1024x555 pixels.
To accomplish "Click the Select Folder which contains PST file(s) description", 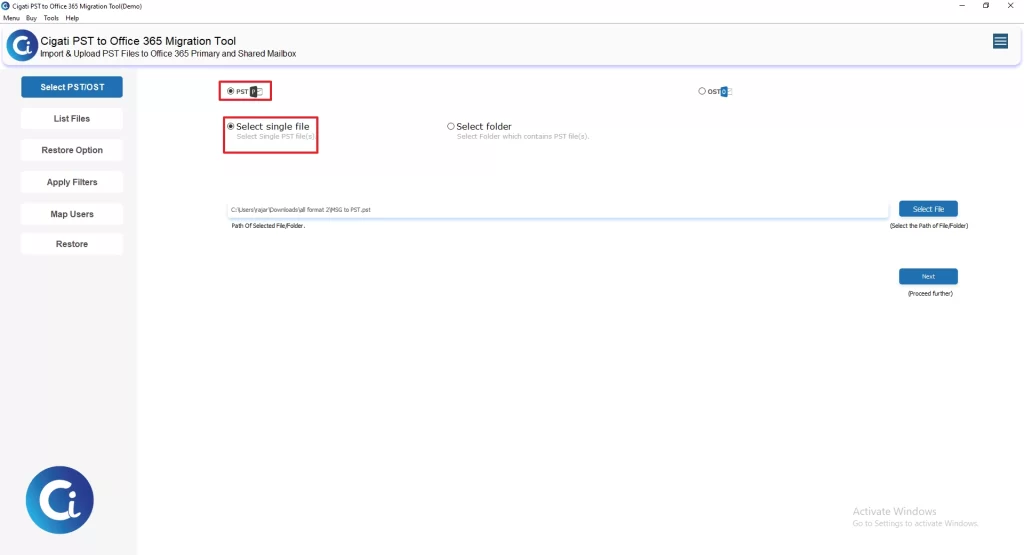I will click(522, 136).
